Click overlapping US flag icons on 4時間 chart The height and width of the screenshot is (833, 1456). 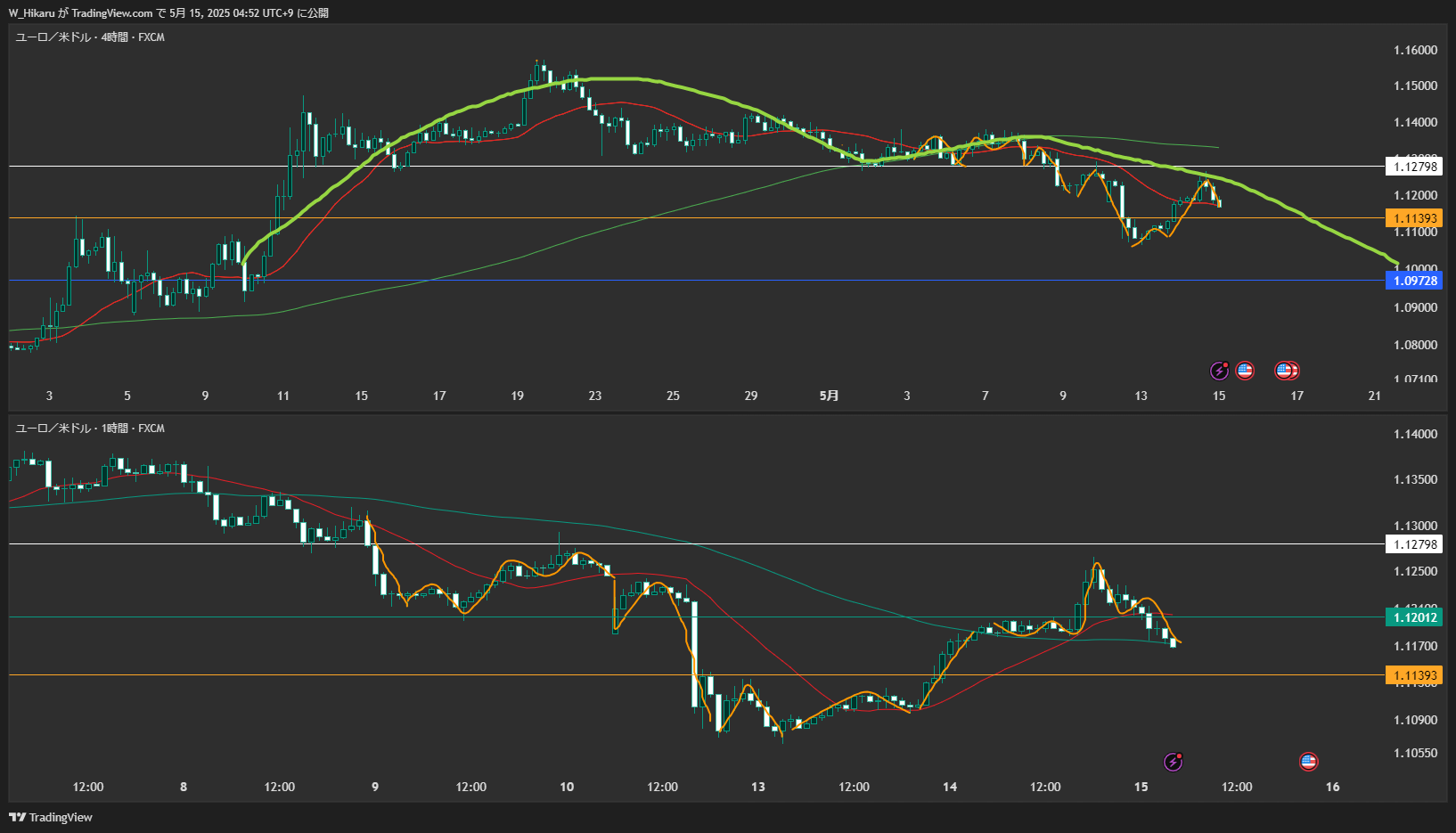pyautogui.click(x=1288, y=371)
